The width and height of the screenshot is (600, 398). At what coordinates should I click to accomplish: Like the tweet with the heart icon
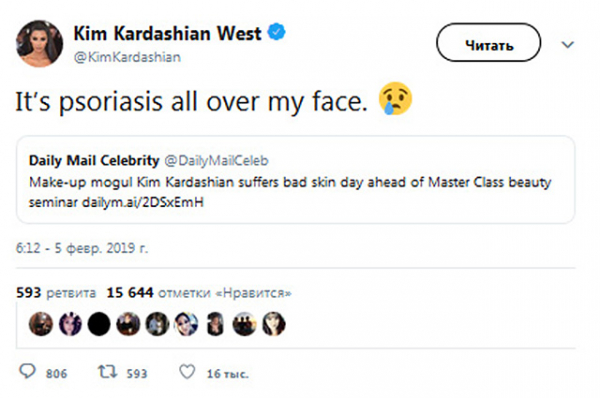click(187, 372)
